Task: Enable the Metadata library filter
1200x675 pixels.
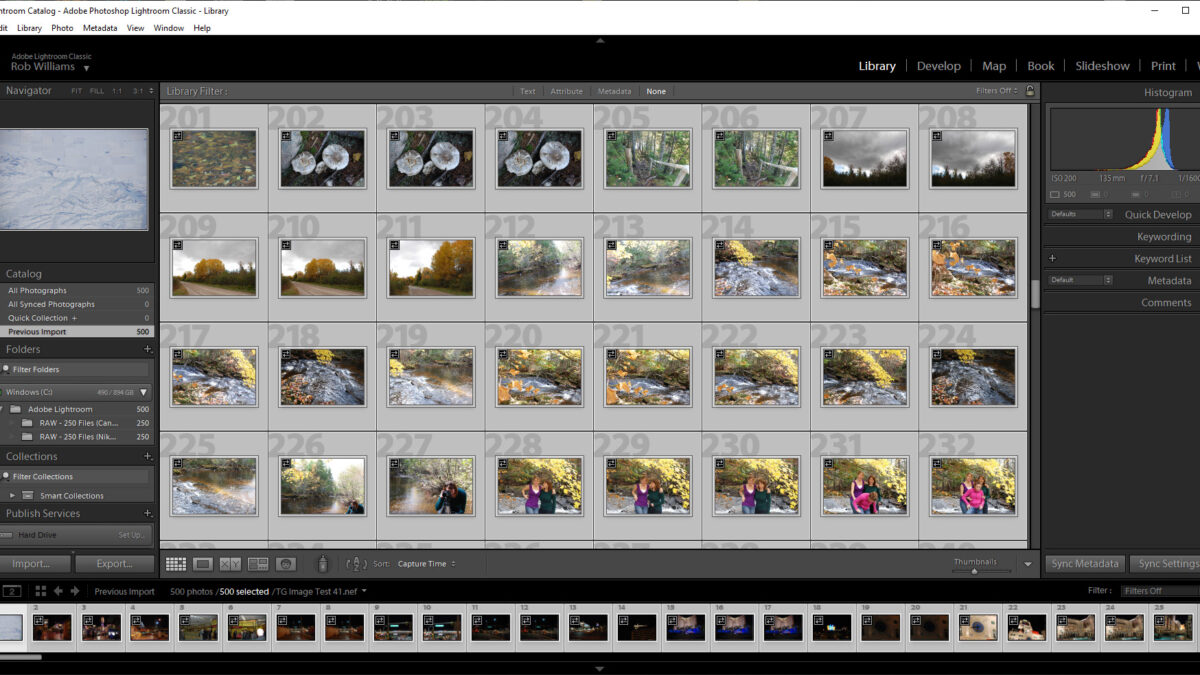Action: tap(614, 91)
